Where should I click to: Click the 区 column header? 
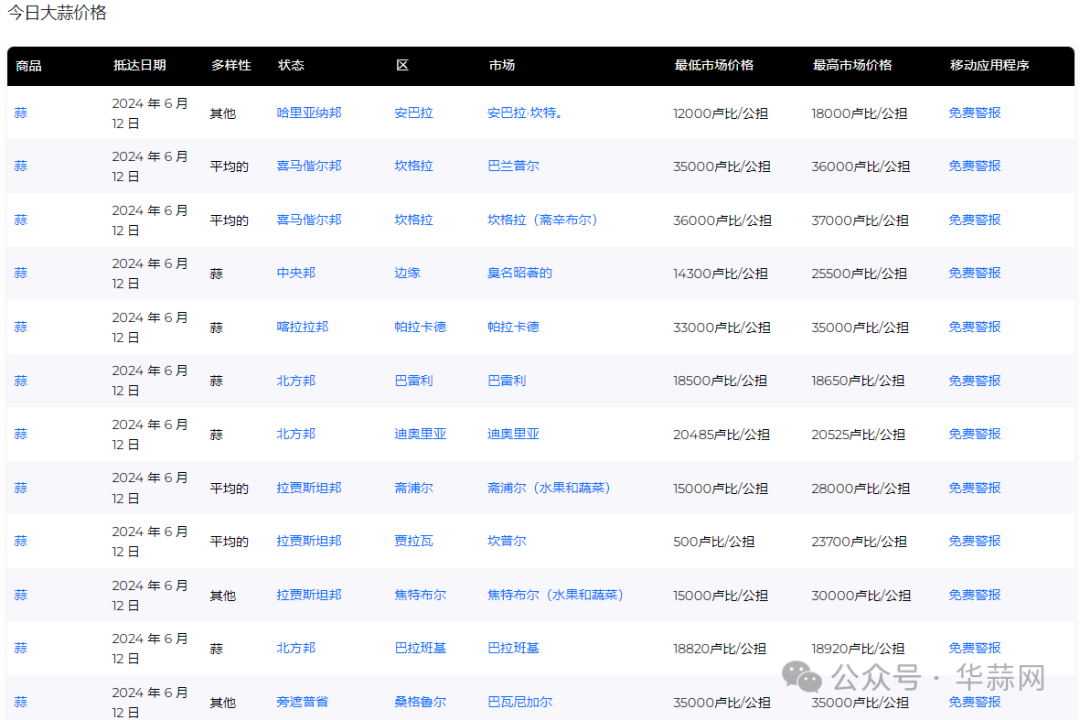(x=402, y=65)
